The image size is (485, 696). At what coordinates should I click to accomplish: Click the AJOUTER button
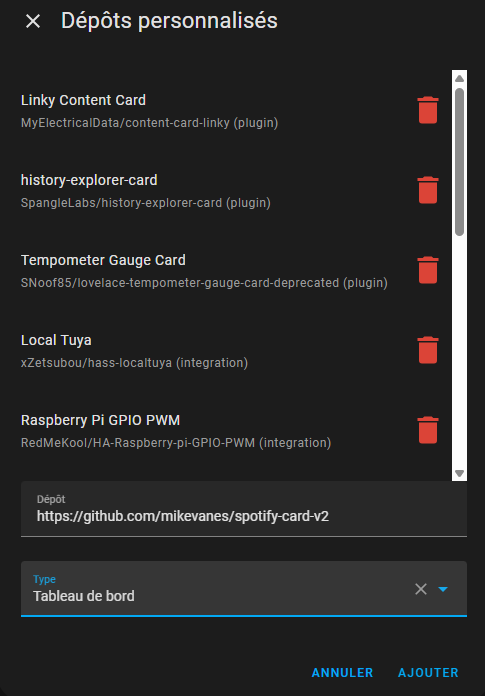[x=428, y=672]
